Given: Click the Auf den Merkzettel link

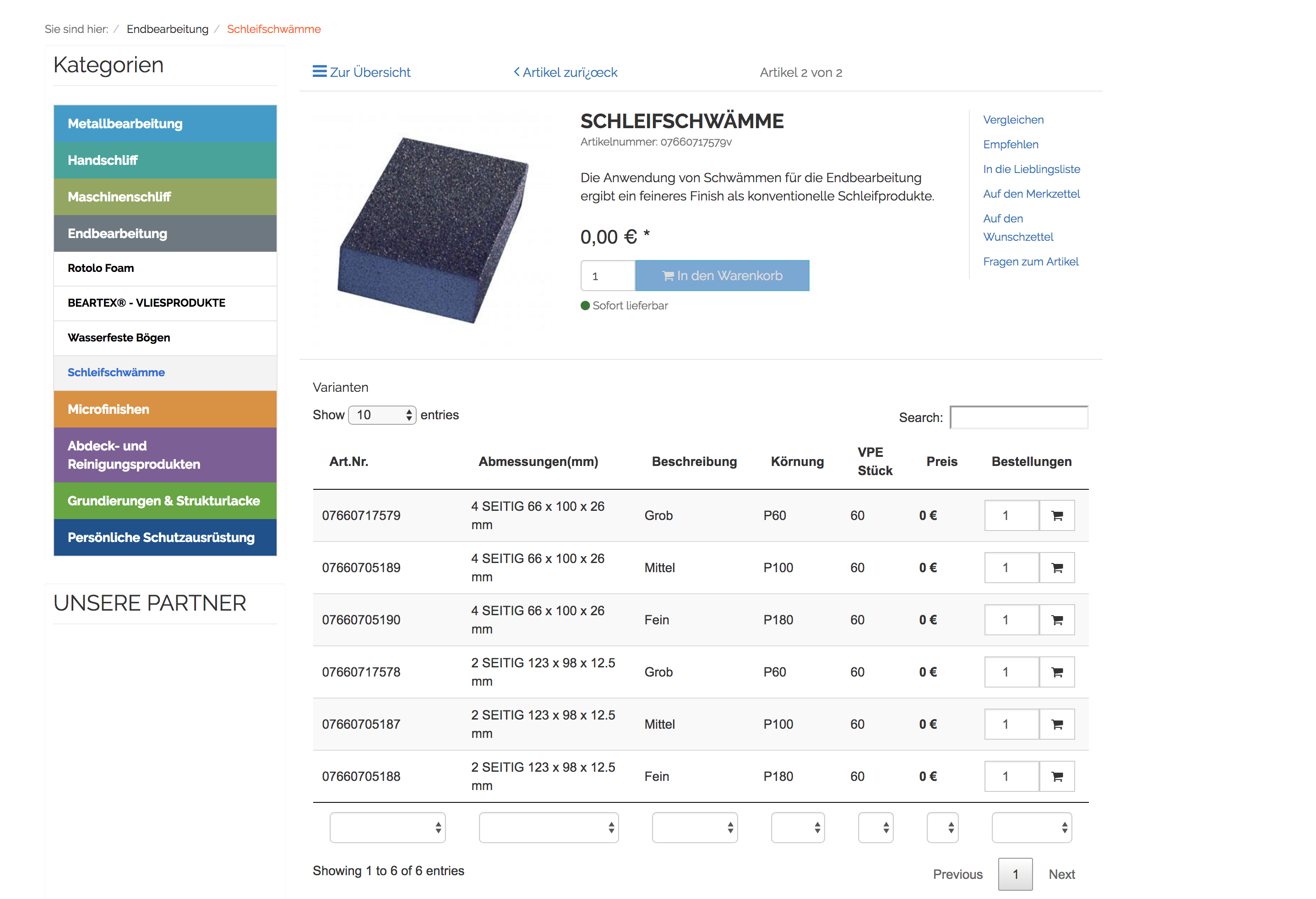Looking at the screenshot, I should click(1031, 194).
